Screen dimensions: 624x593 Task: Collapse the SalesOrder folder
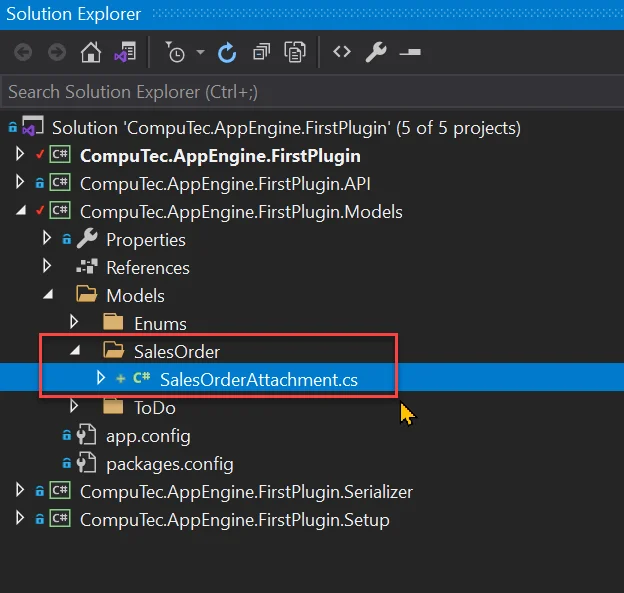tap(74, 352)
